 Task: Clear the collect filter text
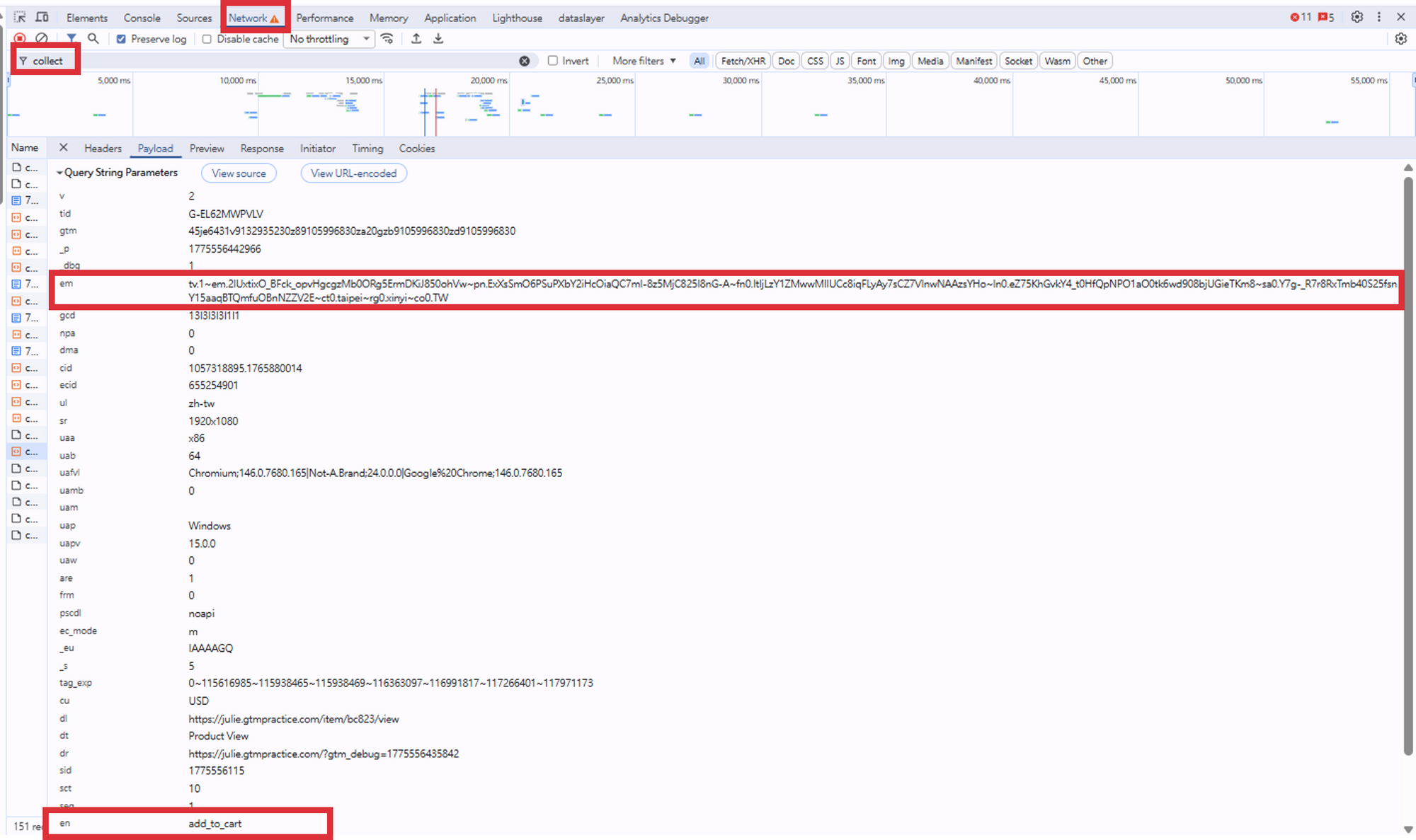pyautogui.click(x=524, y=61)
